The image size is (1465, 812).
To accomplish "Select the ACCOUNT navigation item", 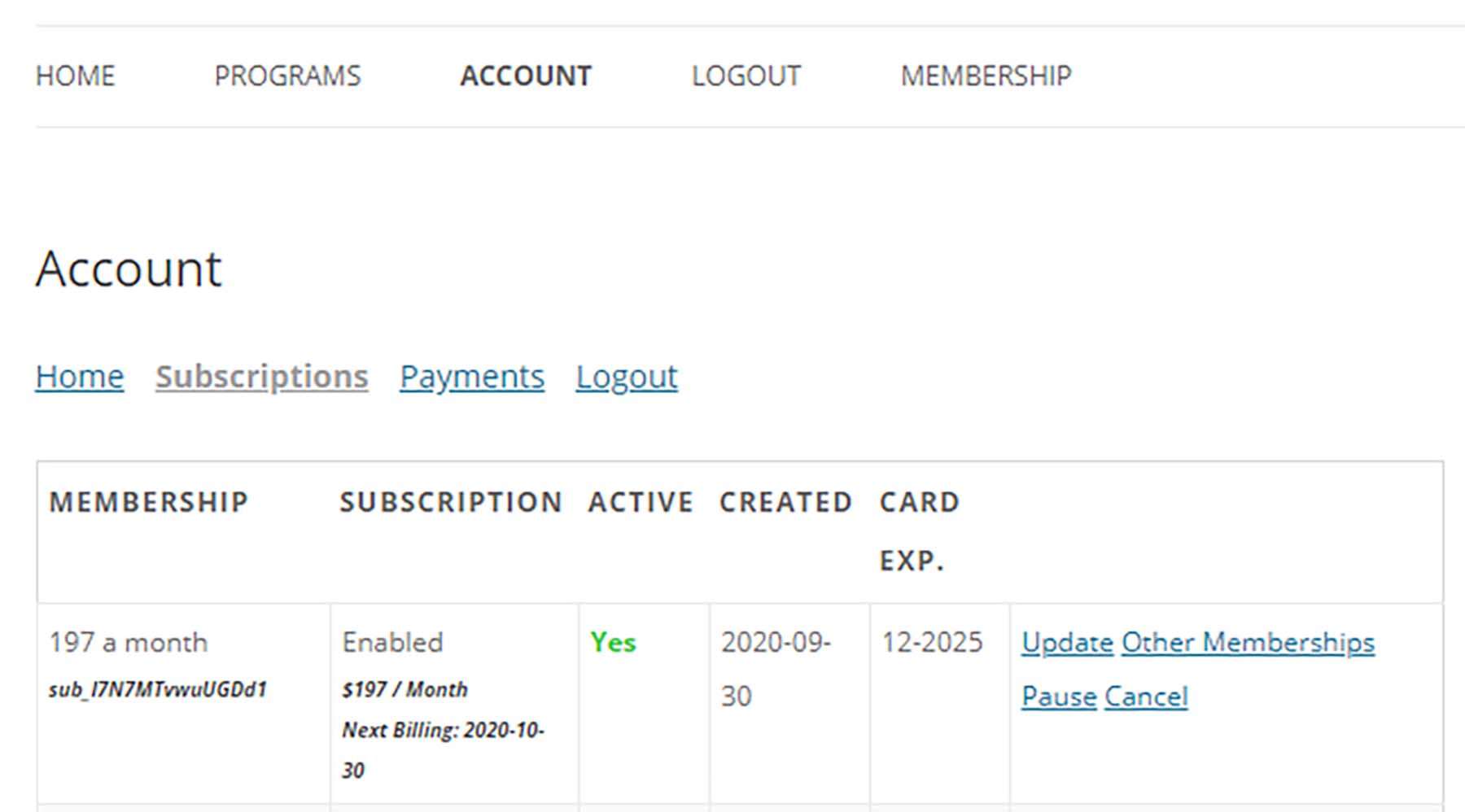I will 526,76.
